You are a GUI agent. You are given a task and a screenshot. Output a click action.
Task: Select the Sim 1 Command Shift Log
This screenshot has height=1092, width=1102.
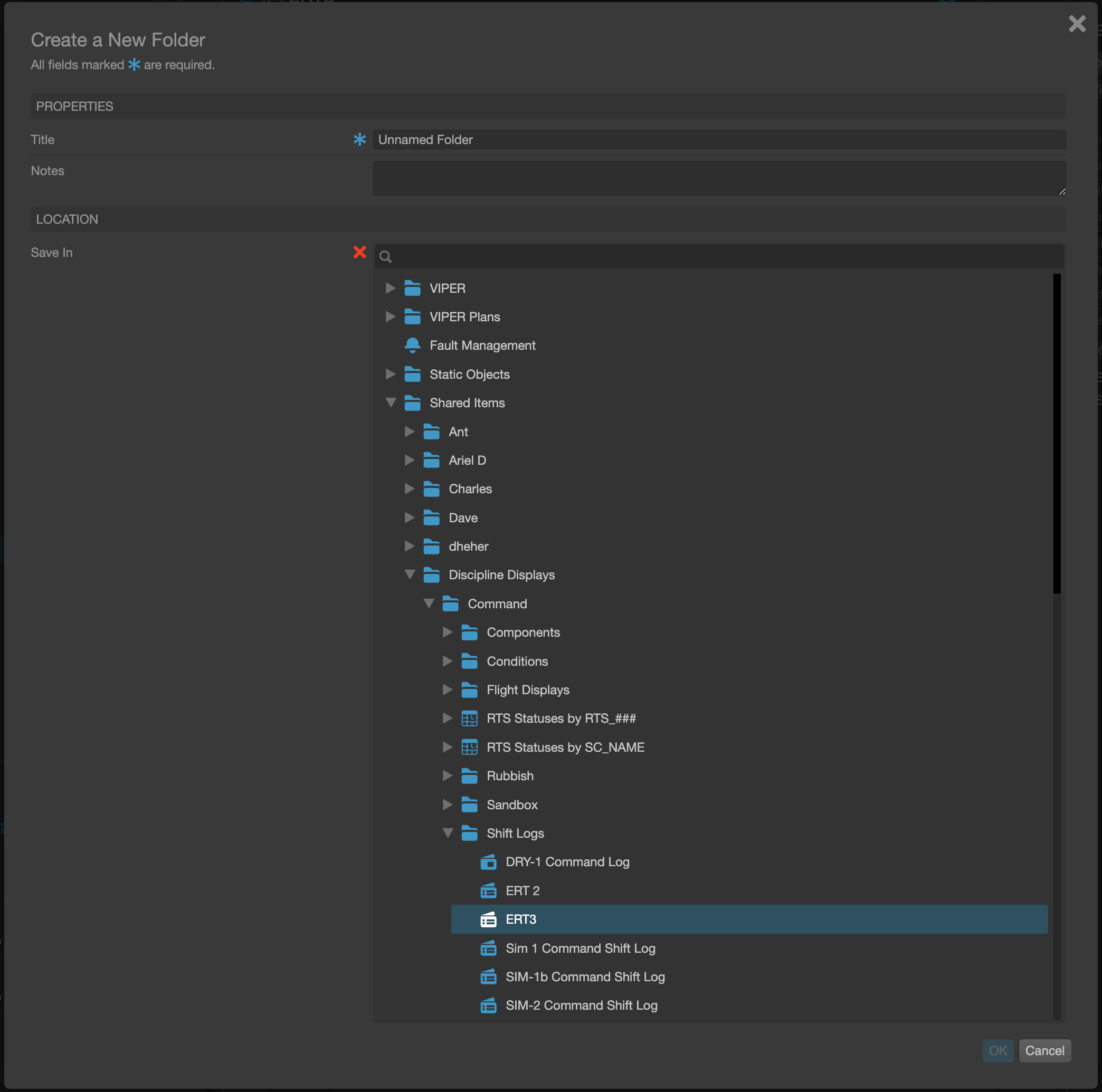581,949
